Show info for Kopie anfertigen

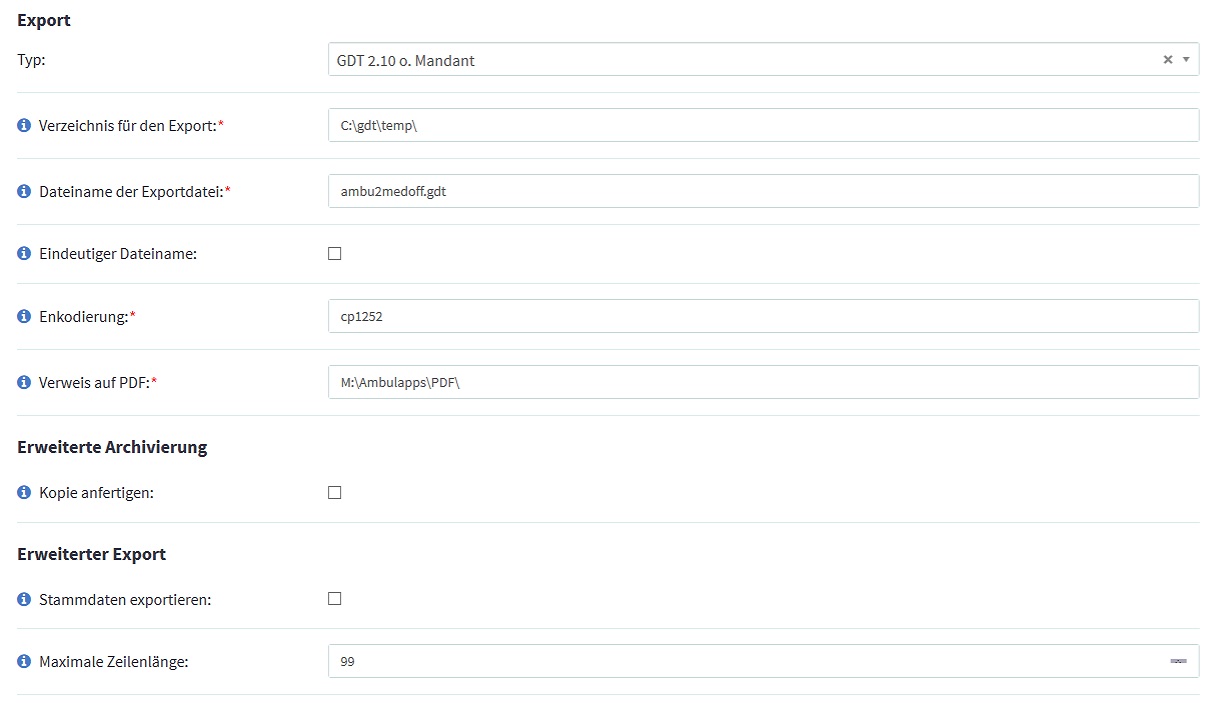point(24,493)
